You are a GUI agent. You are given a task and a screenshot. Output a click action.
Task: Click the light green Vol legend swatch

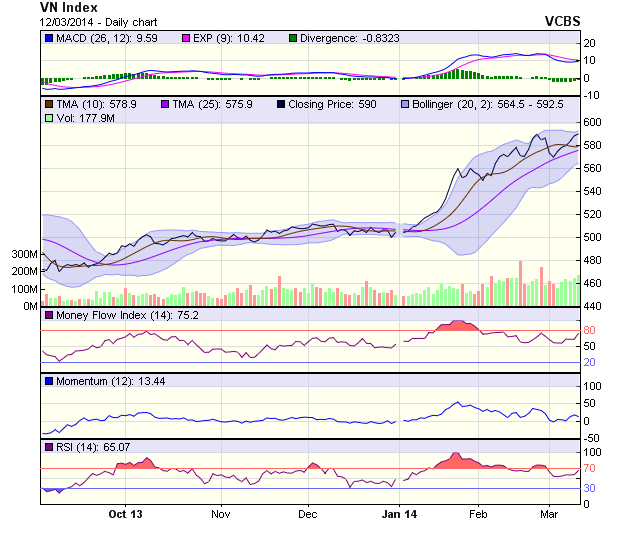(x=49, y=118)
